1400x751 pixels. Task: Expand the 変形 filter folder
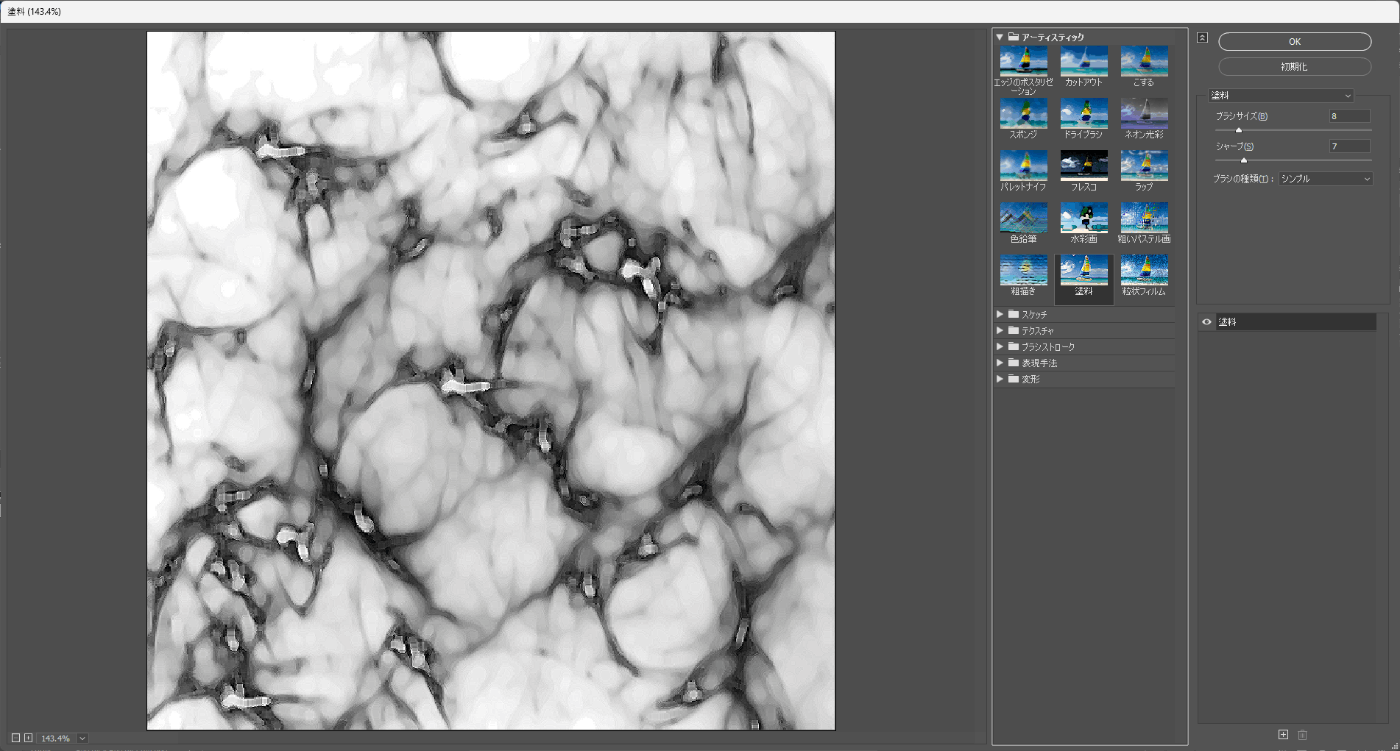click(x=999, y=379)
